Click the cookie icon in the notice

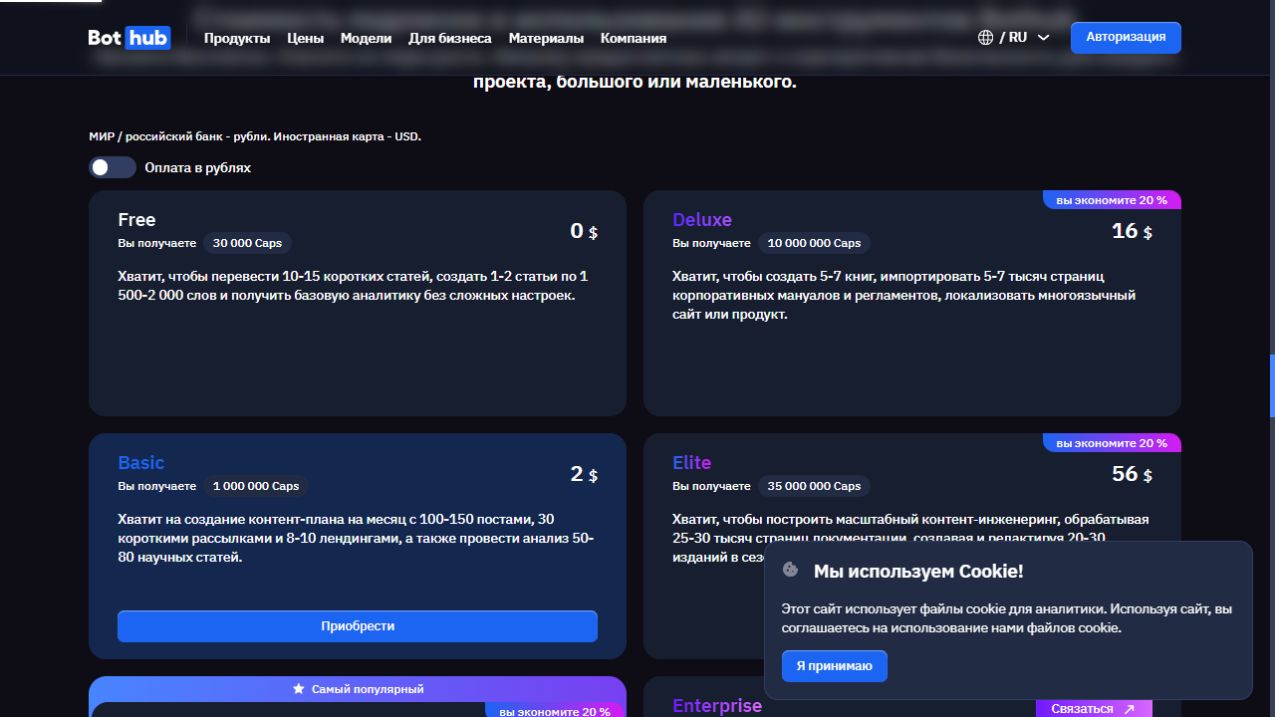pos(791,570)
